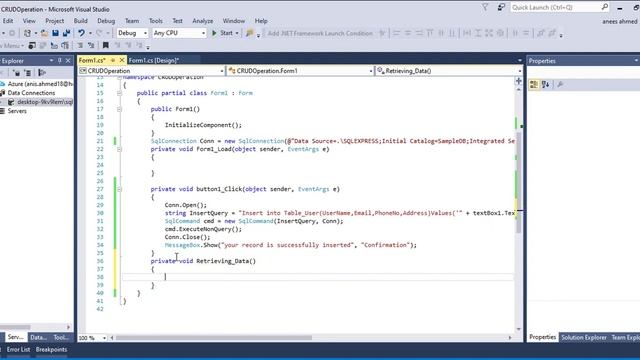The width and height of the screenshot is (640, 360).
Task: Select the Data Connections tree node
Action: [x=31, y=93]
